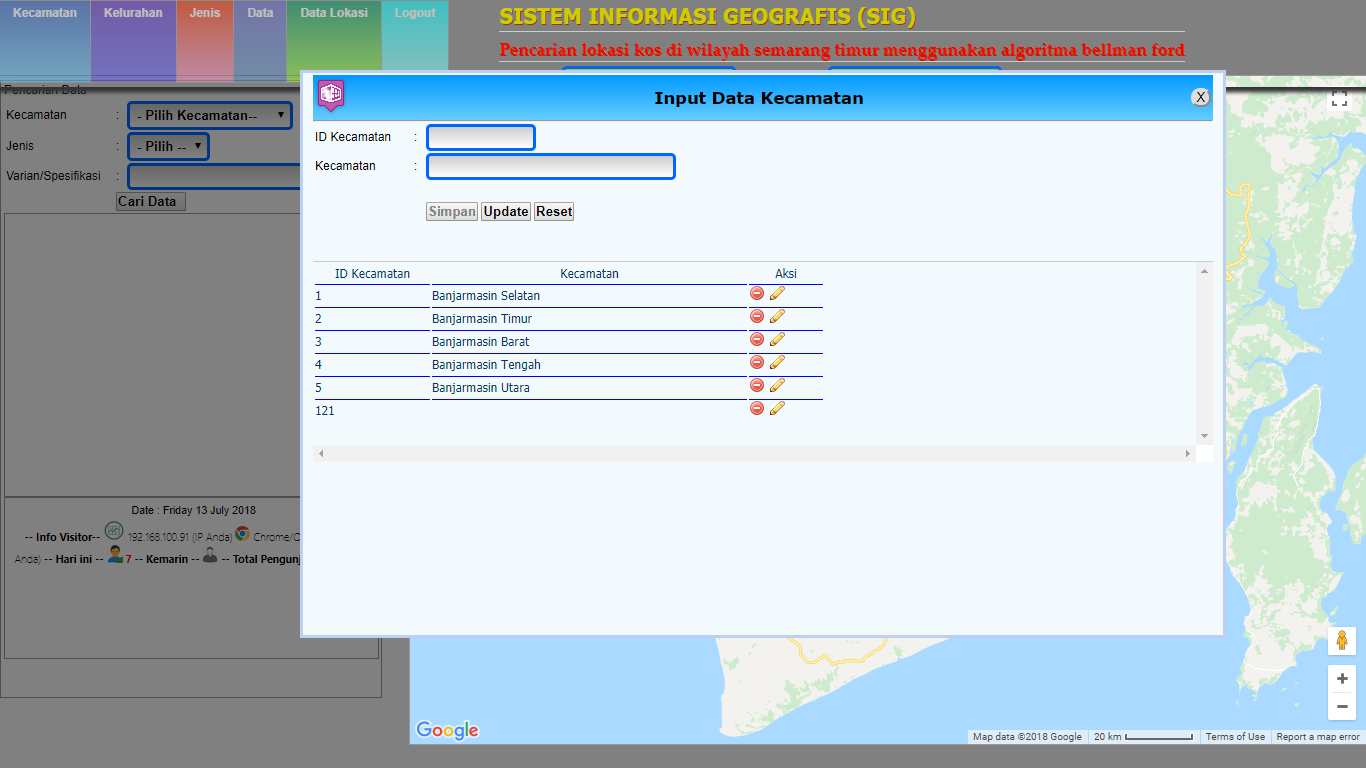Focus the ID Kecamatan input field
1366x768 pixels.
pyautogui.click(x=481, y=137)
